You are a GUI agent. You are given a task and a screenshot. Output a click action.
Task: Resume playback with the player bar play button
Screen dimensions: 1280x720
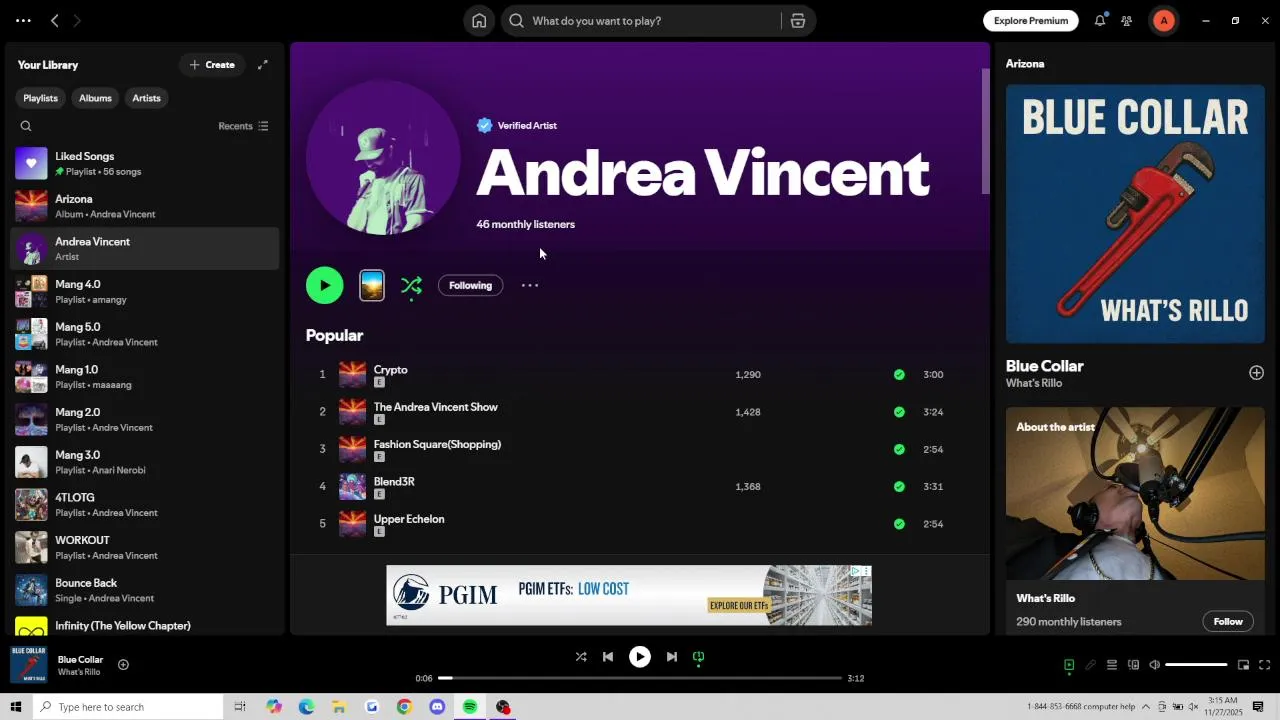[640, 657]
